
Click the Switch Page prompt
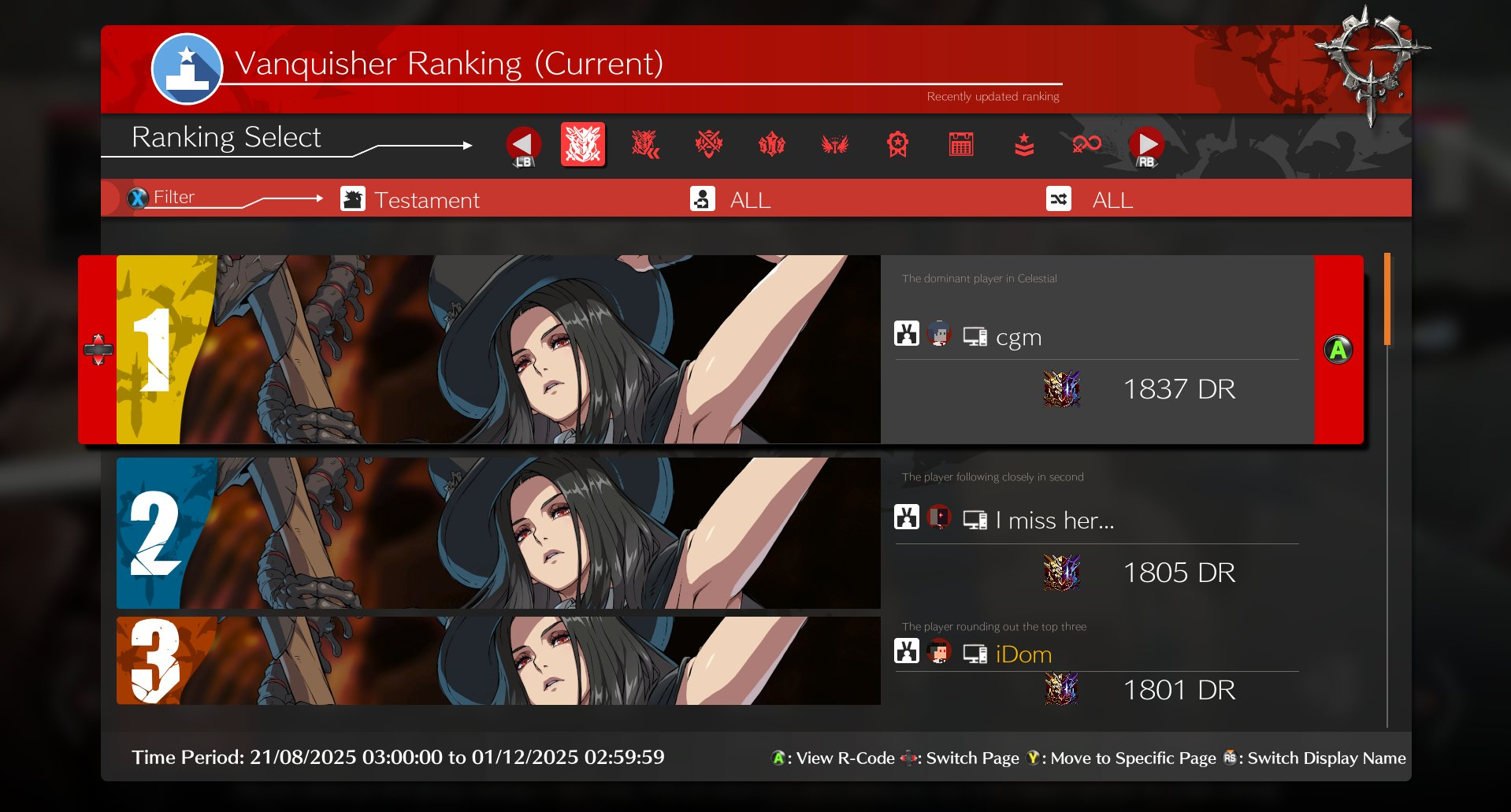point(960,758)
